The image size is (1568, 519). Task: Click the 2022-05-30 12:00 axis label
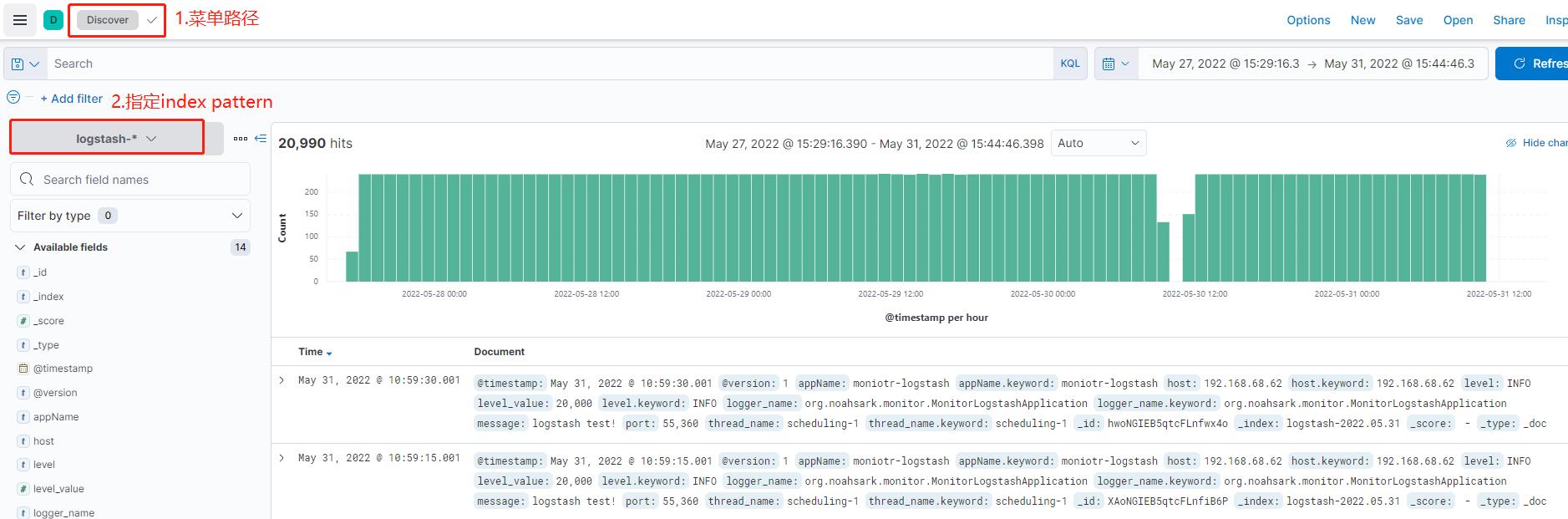[x=1195, y=294]
